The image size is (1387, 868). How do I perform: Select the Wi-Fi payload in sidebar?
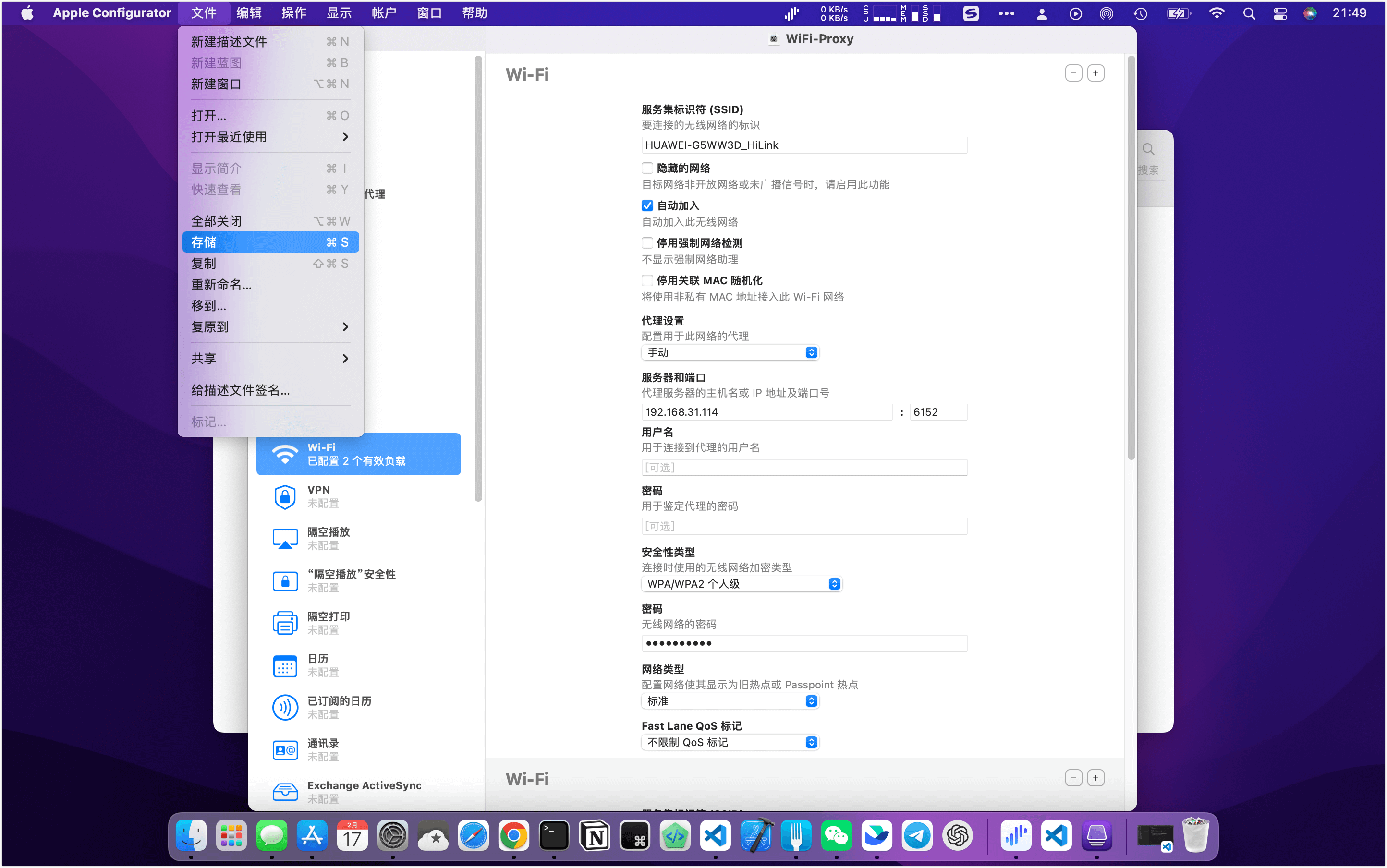point(358,454)
